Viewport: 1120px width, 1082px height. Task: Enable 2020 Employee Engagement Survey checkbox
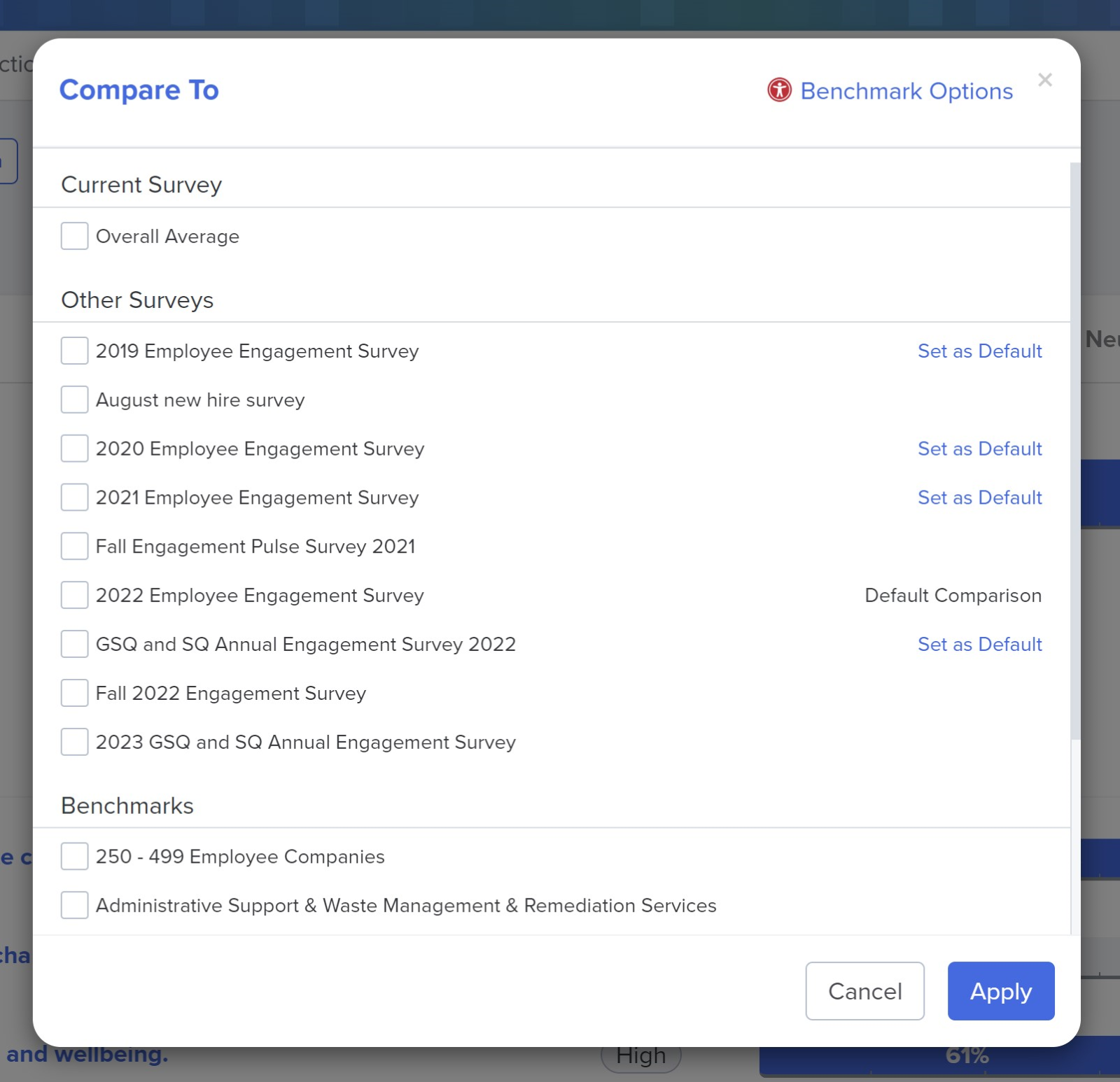(74, 449)
